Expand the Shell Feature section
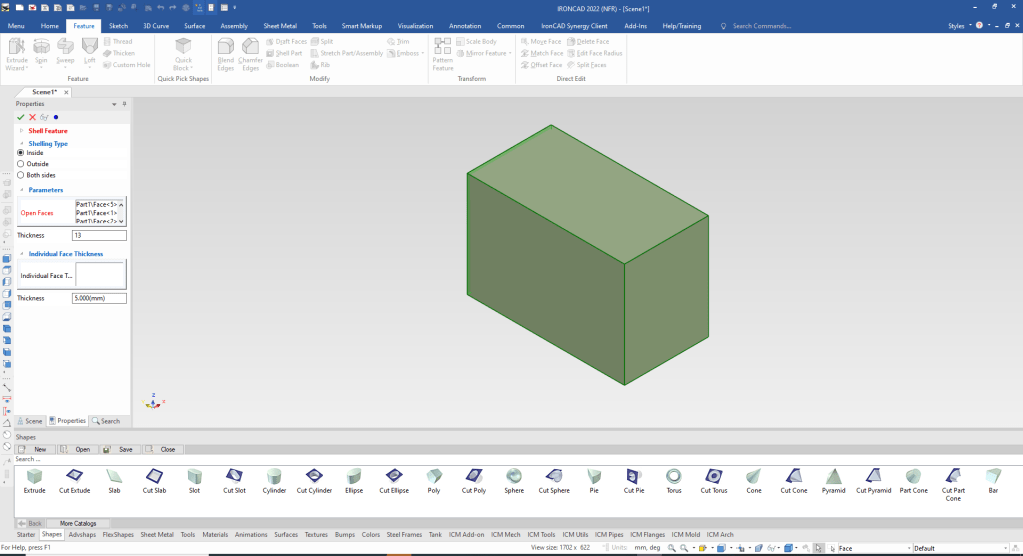The height and width of the screenshot is (556, 1023). coord(22,131)
